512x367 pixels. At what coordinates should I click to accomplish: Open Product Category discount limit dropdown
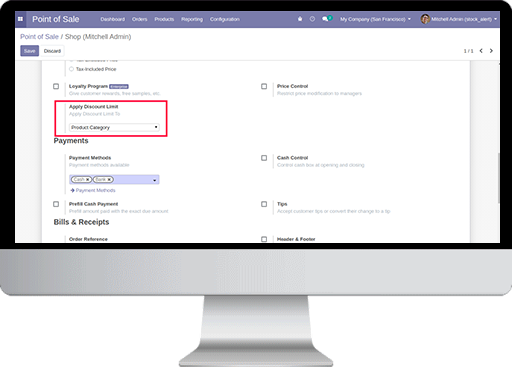click(x=114, y=127)
